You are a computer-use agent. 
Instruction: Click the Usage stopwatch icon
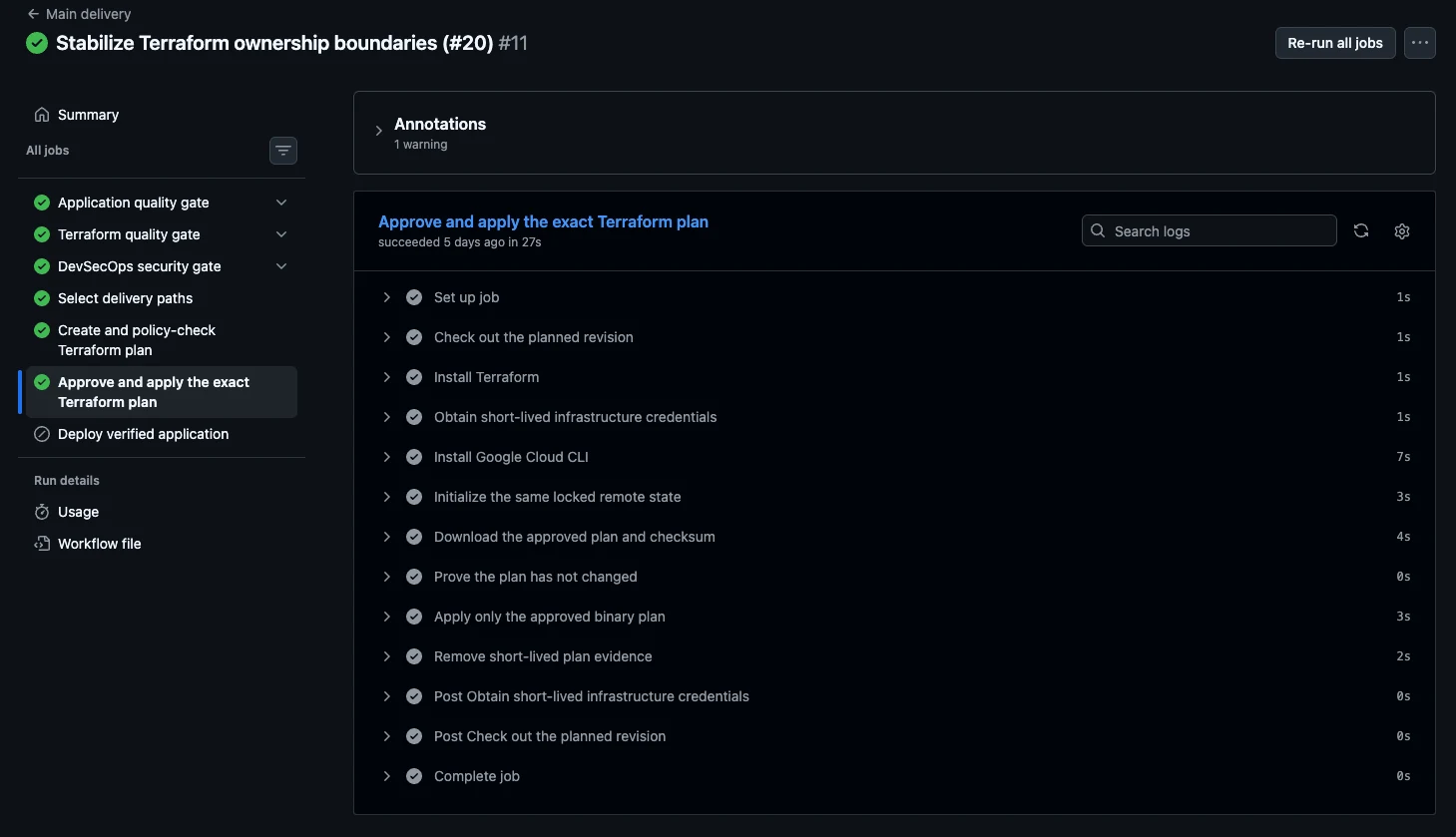pos(42,512)
